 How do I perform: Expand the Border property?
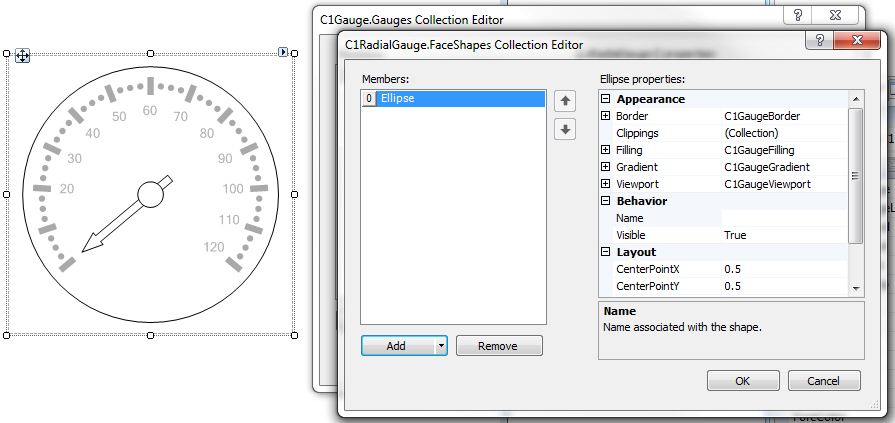pyautogui.click(x=605, y=116)
